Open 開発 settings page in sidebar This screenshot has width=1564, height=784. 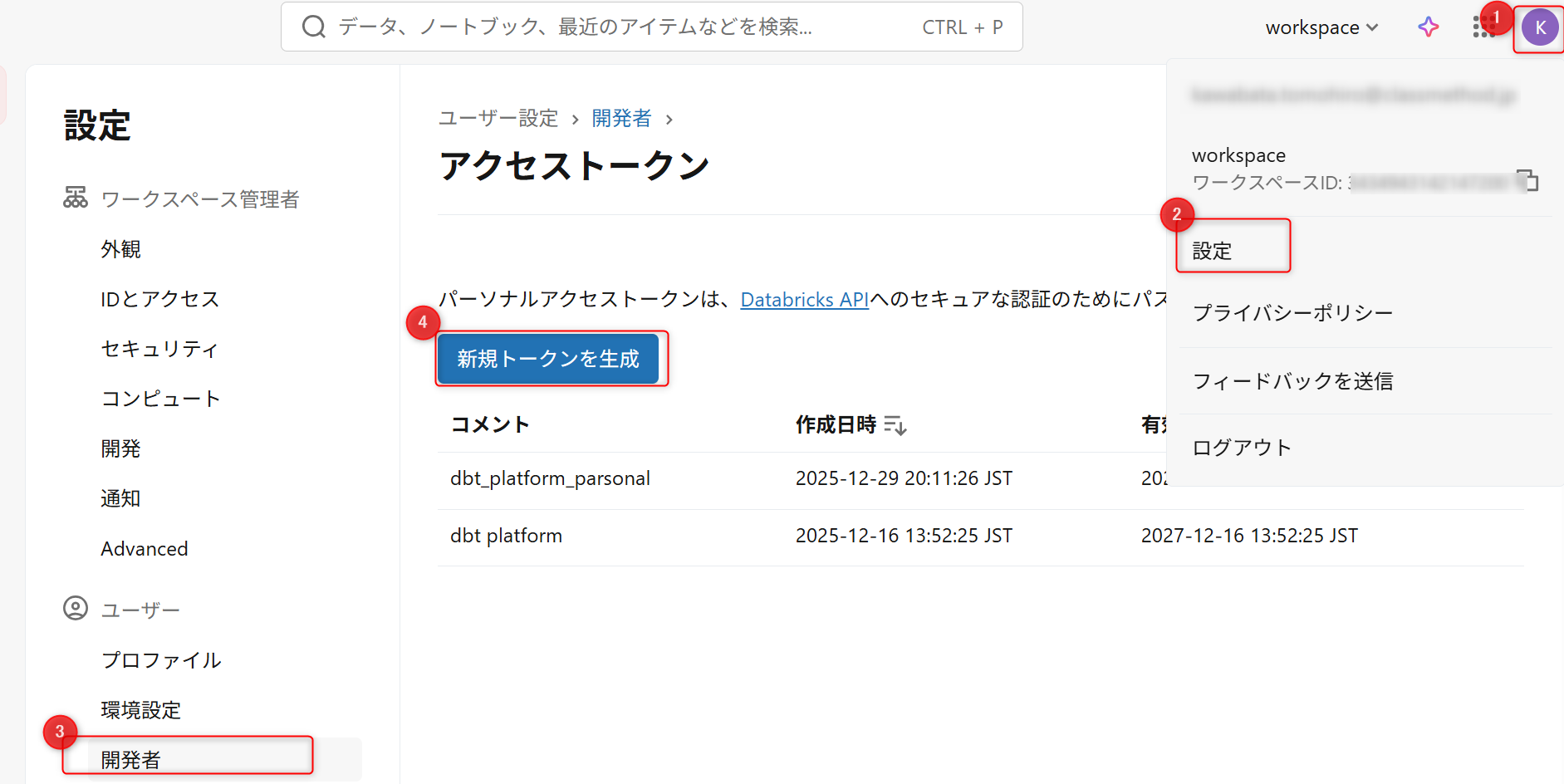tap(121, 448)
